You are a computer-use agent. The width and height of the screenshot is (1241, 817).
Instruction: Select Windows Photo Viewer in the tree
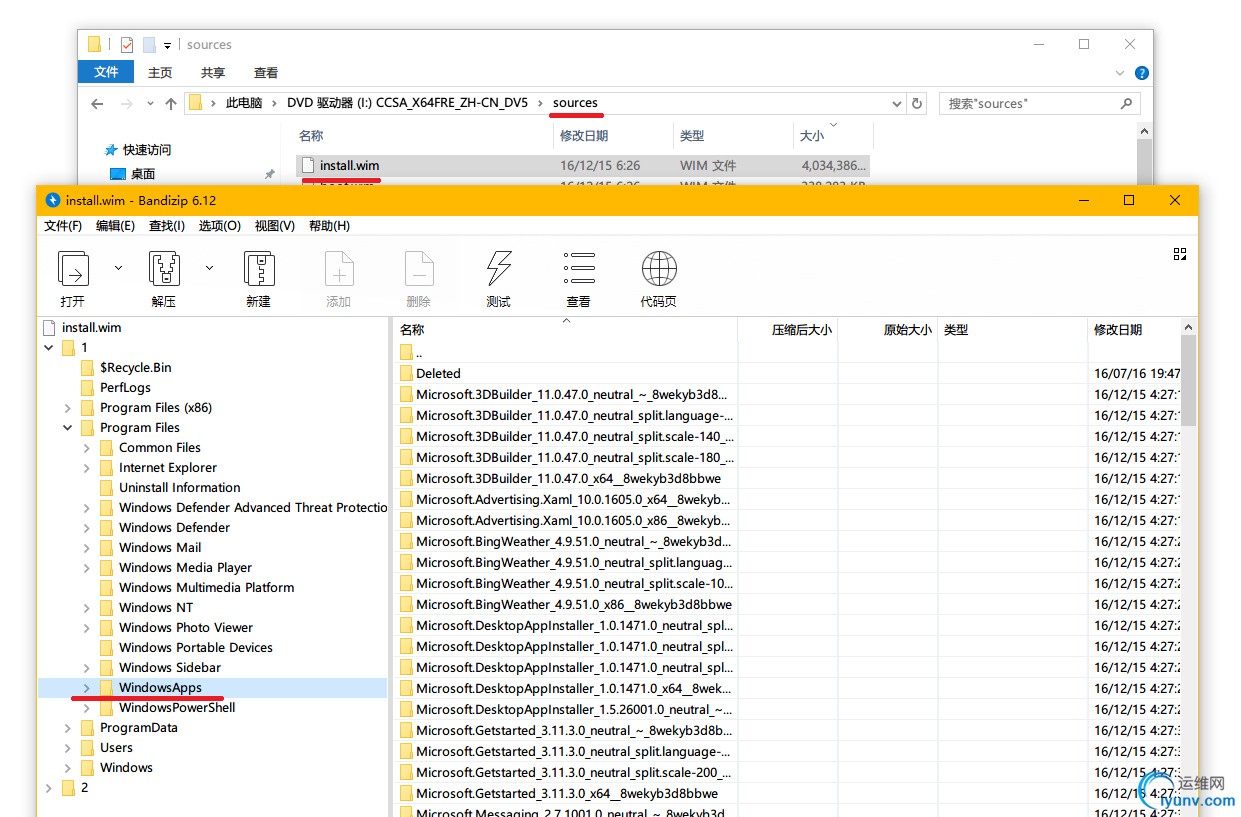click(186, 627)
